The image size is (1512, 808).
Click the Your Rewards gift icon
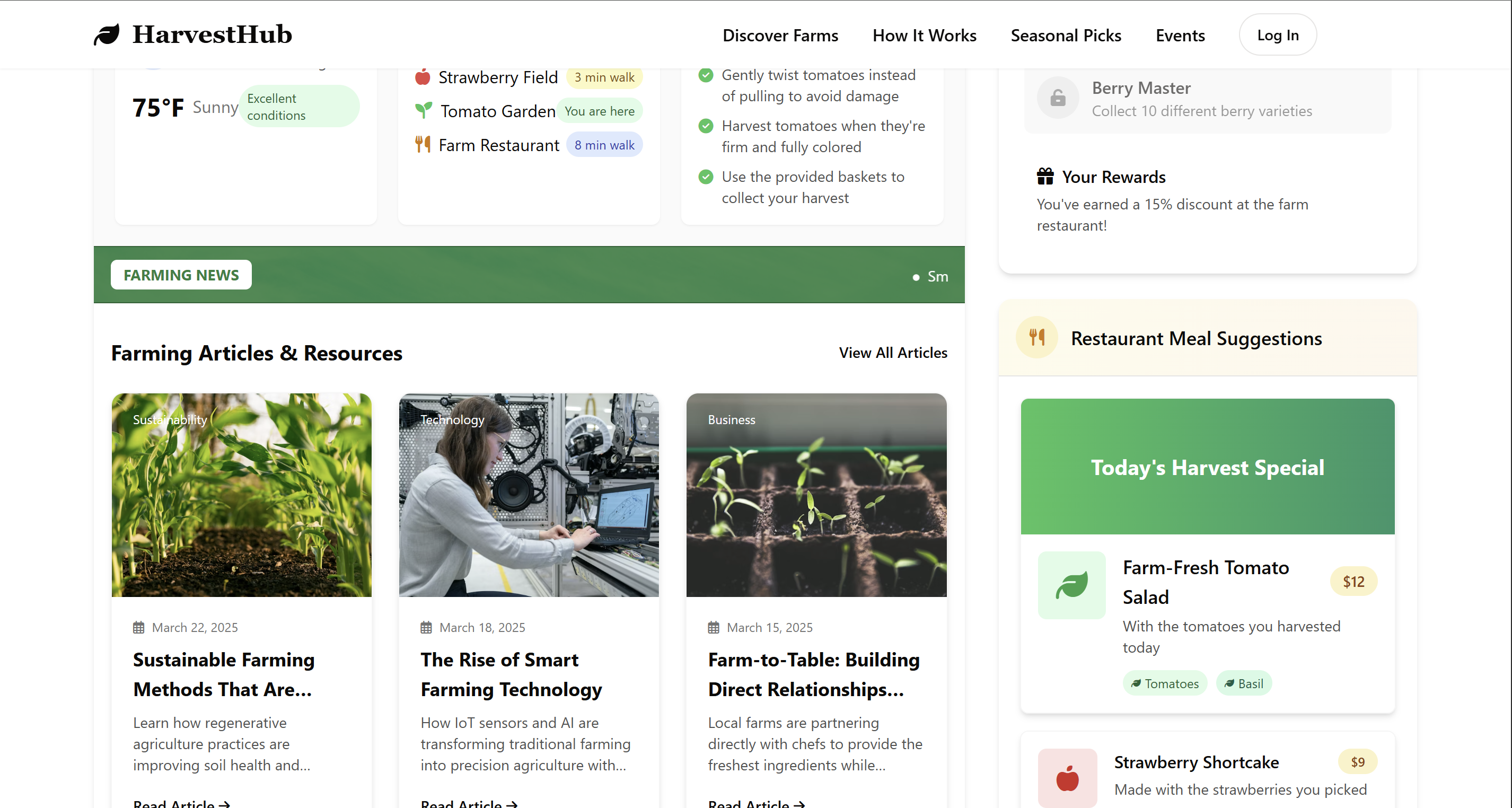click(1045, 177)
